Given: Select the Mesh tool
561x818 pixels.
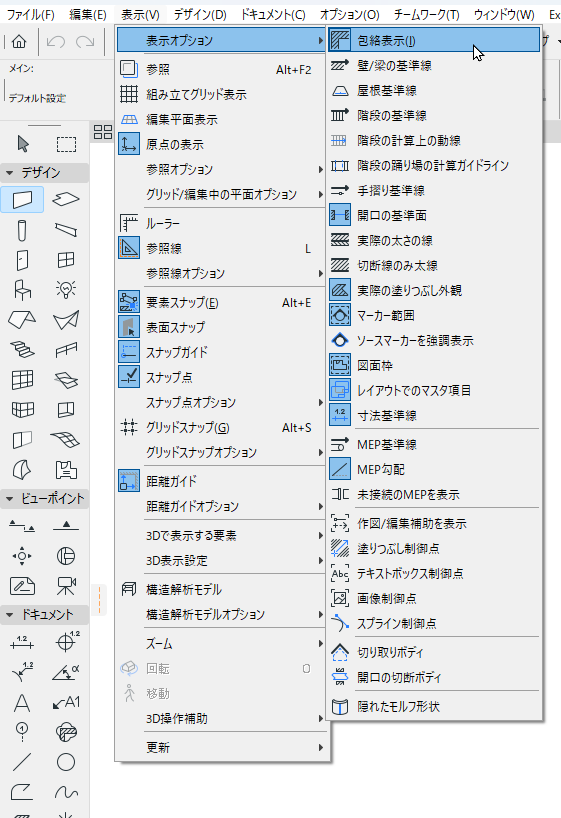Looking at the screenshot, I should (x=66, y=440).
